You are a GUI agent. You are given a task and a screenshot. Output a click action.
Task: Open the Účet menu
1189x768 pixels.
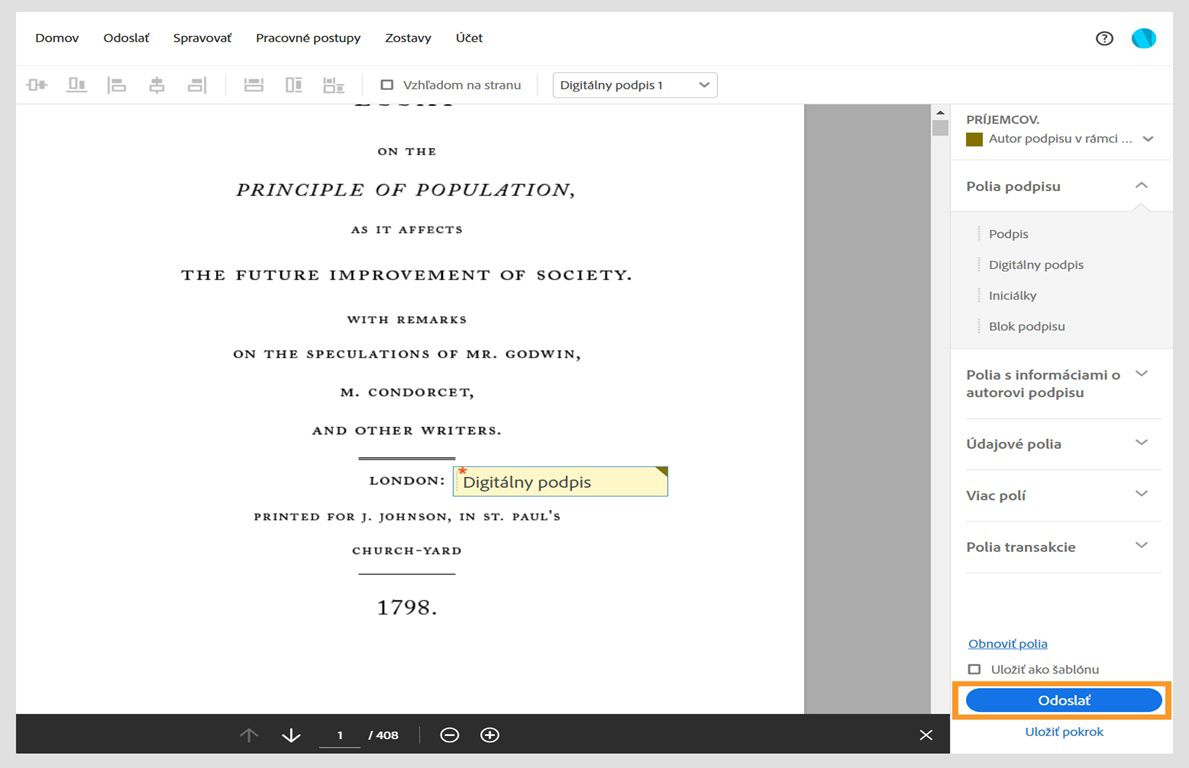coord(469,38)
